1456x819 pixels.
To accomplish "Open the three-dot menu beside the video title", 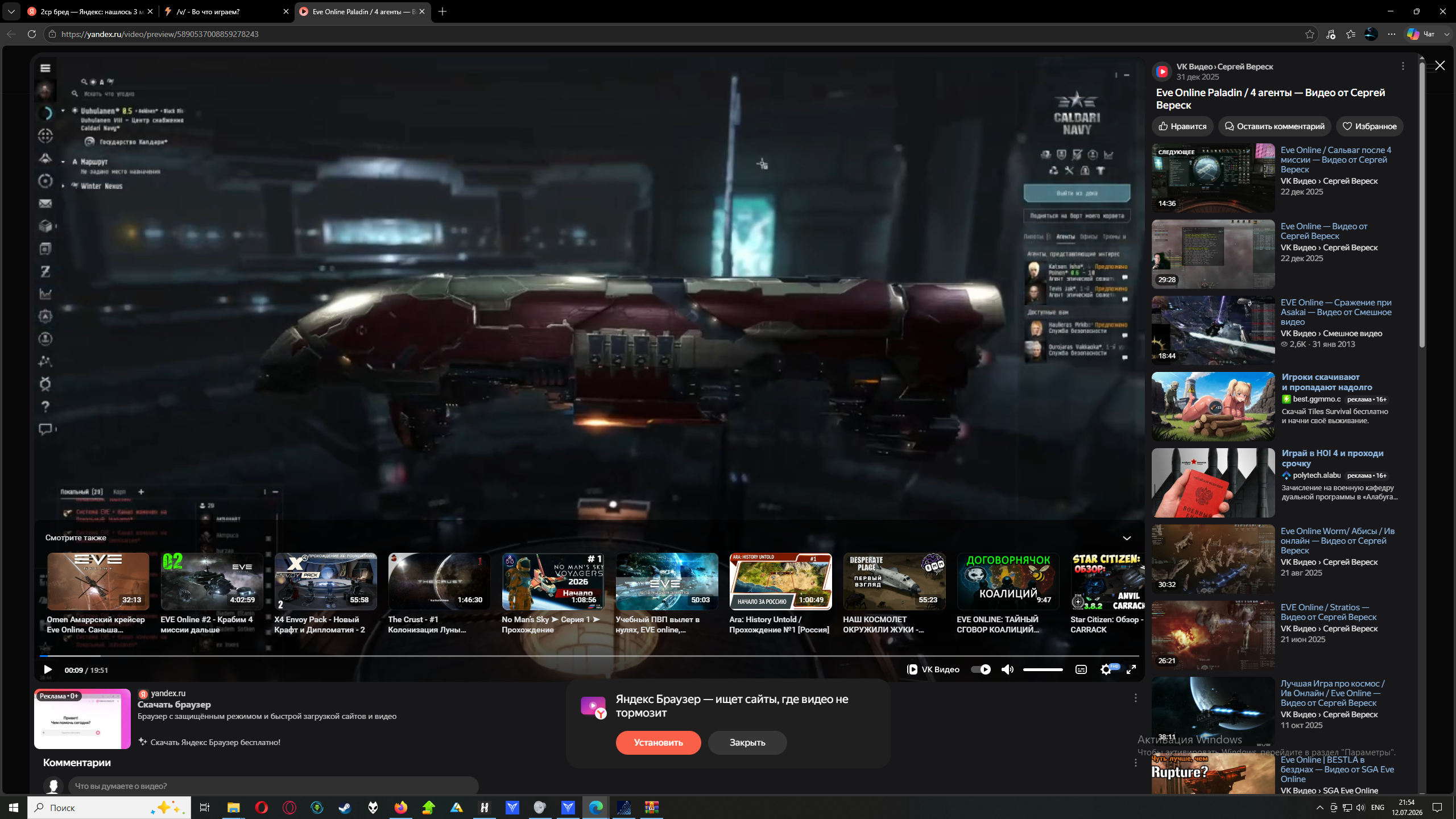I will point(1403,67).
